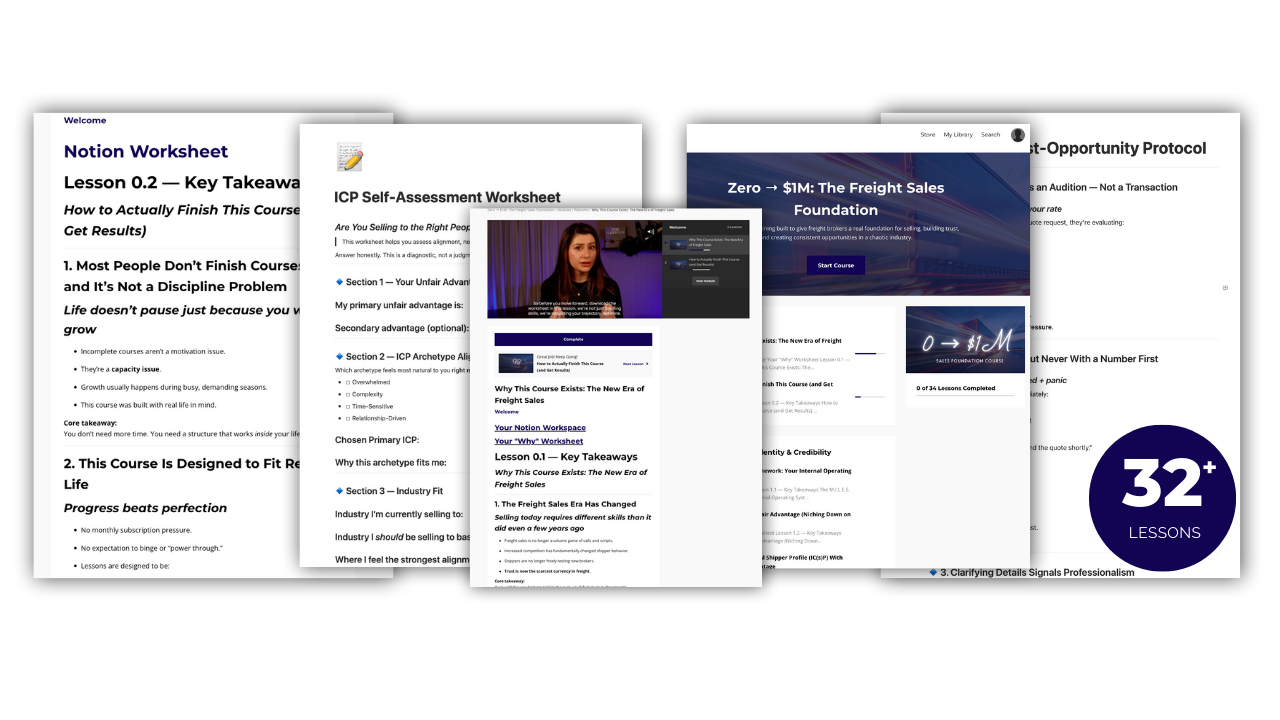The height and width of the screenshot is (720, 1280).
Task: Open My Library in the course header
Action: click(x=958, y=135)
